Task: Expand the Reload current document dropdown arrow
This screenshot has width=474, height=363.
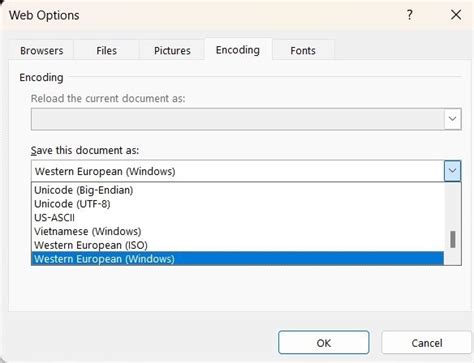Action: (452, 119)
